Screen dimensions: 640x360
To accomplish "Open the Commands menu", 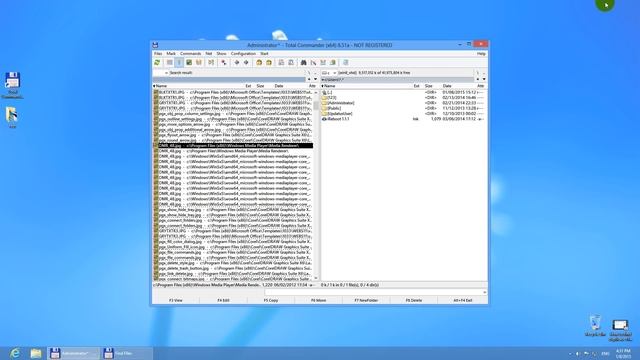I will click(x=190, y=53).
